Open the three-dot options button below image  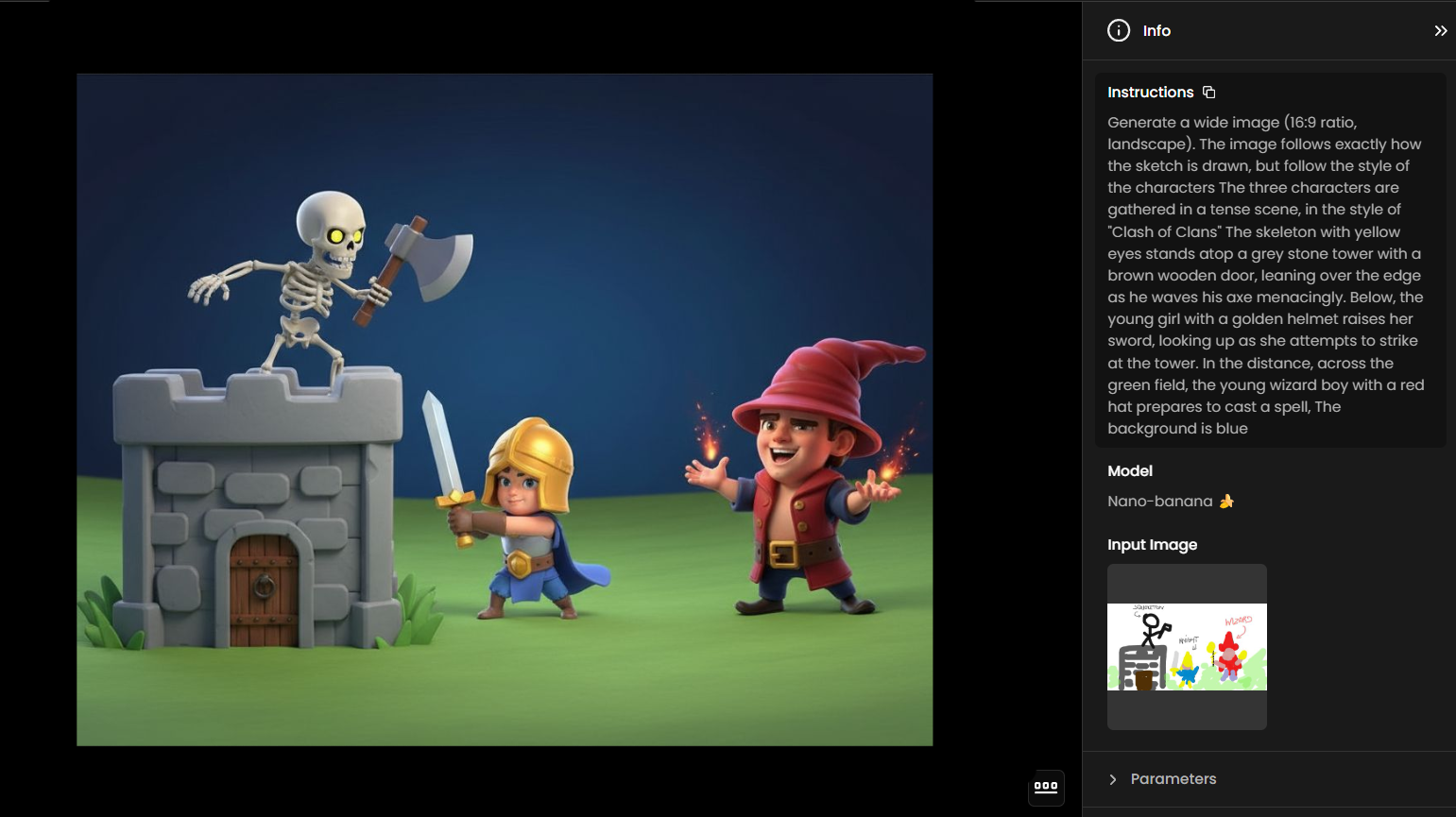tap(1046, 787)
